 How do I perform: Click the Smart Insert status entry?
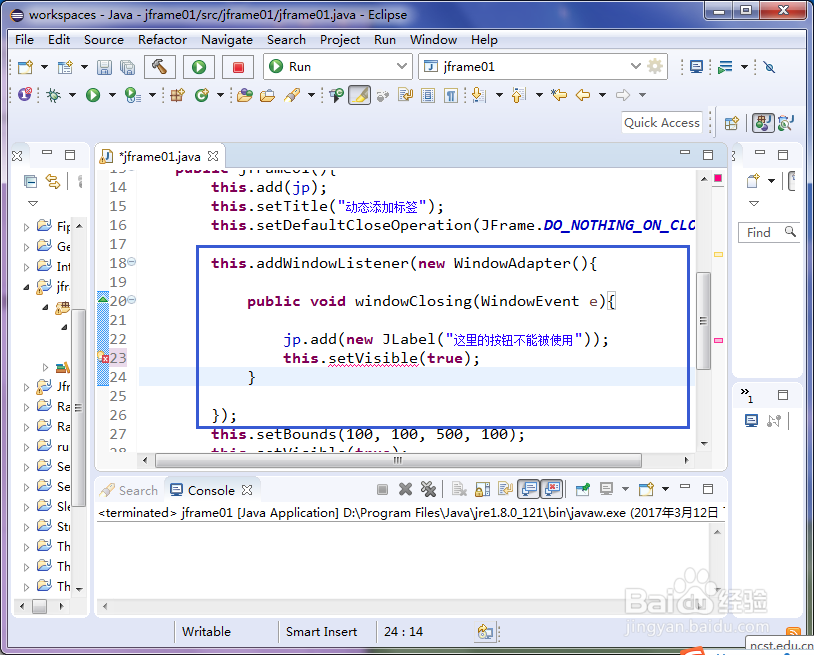pyautogui.click(x=321, y=632)
